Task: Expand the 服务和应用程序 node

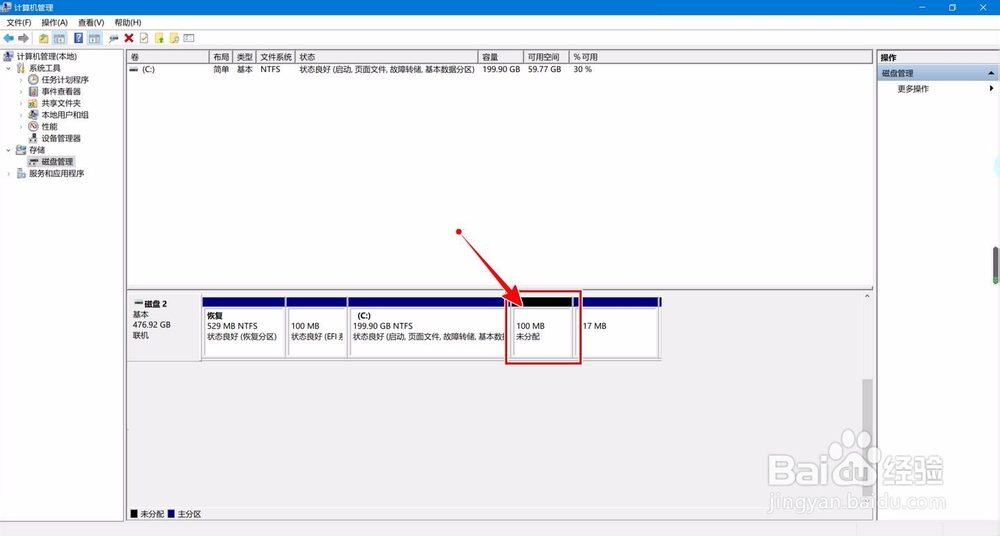Action: pos(8,173)
